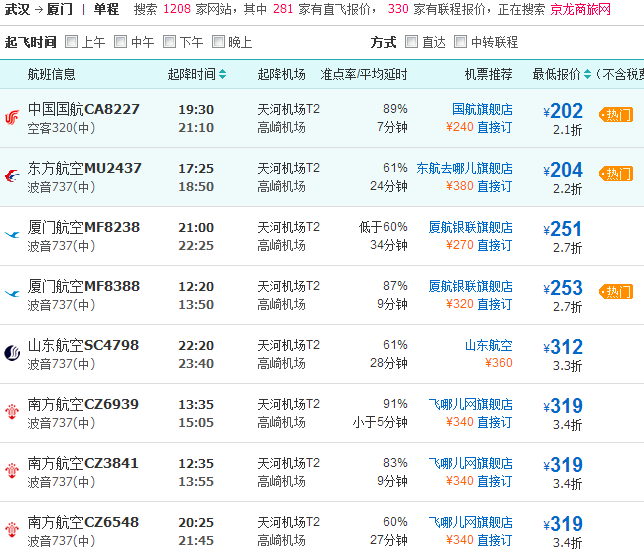Viewport: 644px width, 553px height.
Task: Click the China Eastern logo beside MU2437
Action: click(12, 176)
